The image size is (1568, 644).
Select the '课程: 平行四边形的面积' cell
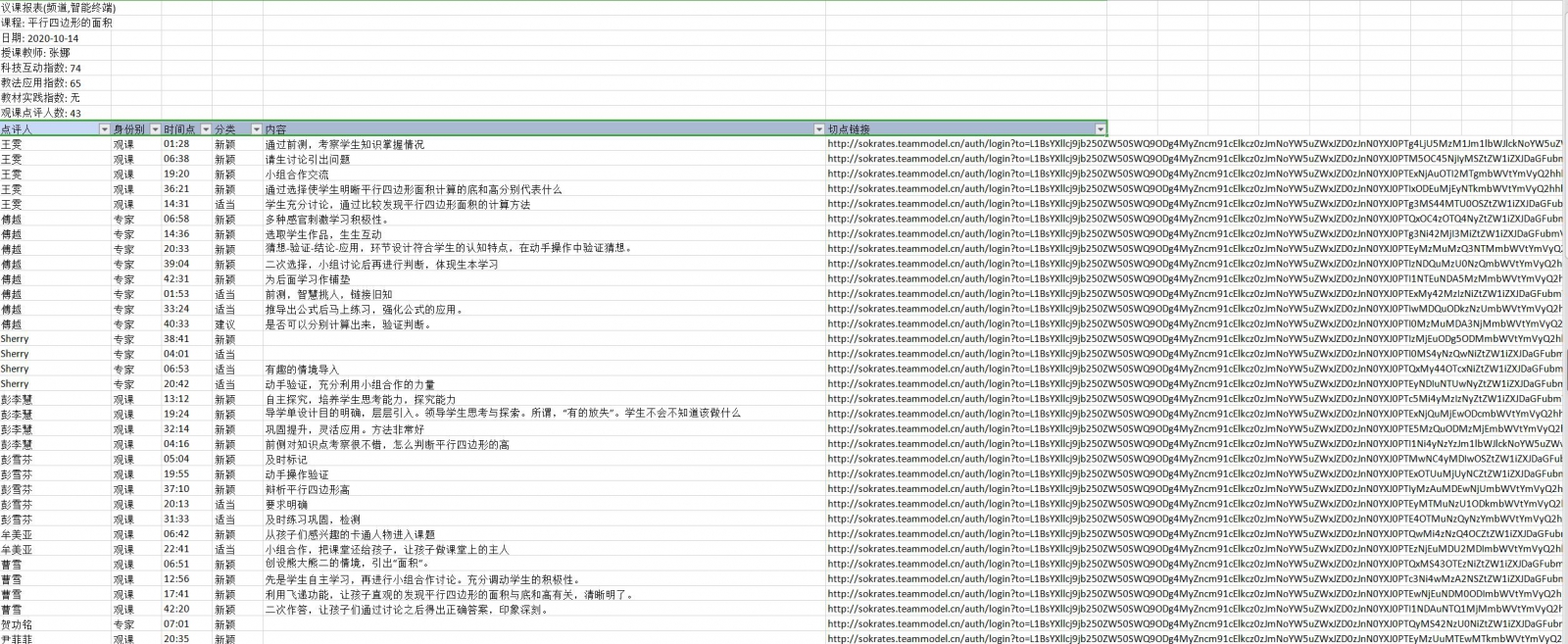[56, 23]
